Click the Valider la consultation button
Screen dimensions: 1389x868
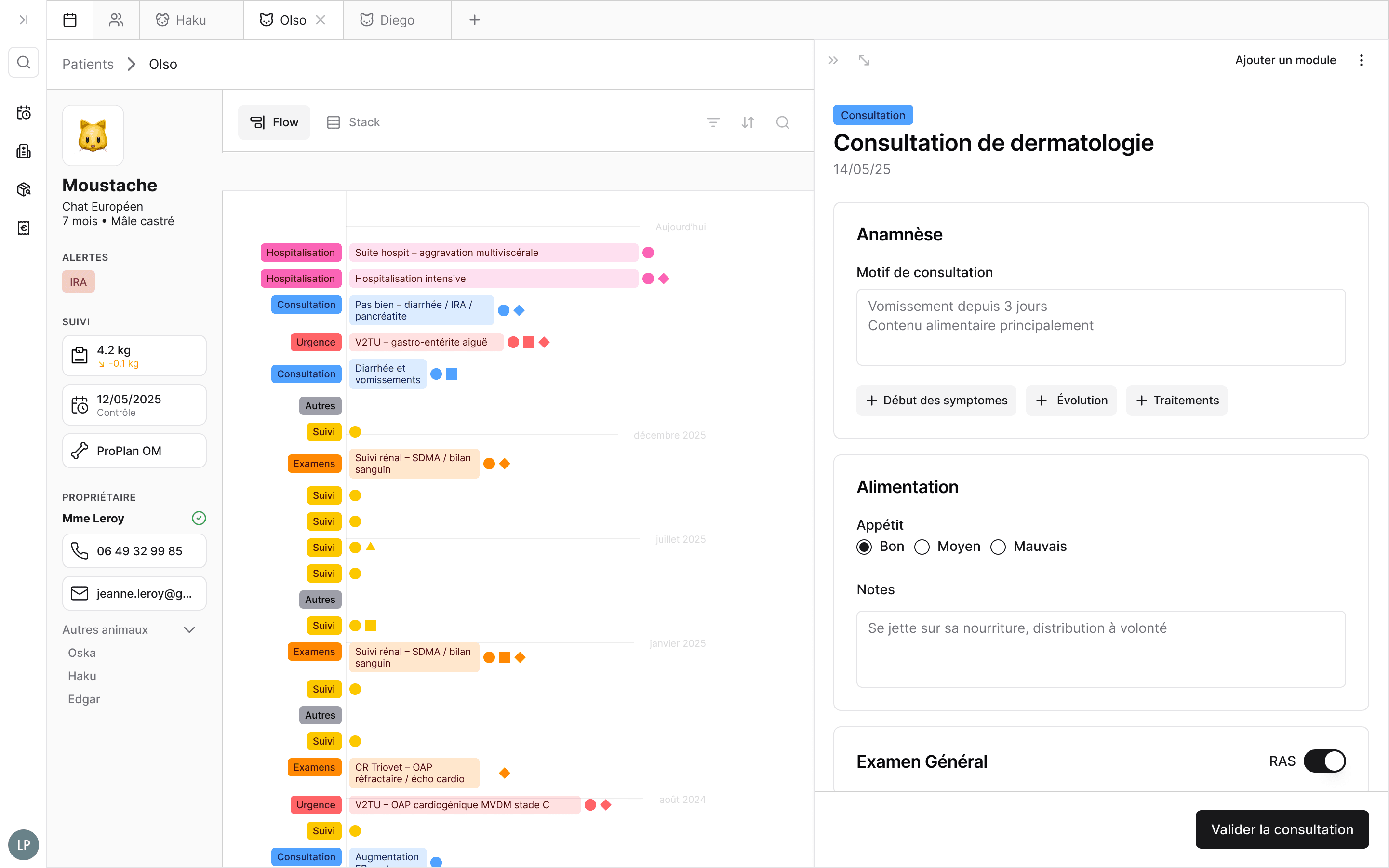1282,829
